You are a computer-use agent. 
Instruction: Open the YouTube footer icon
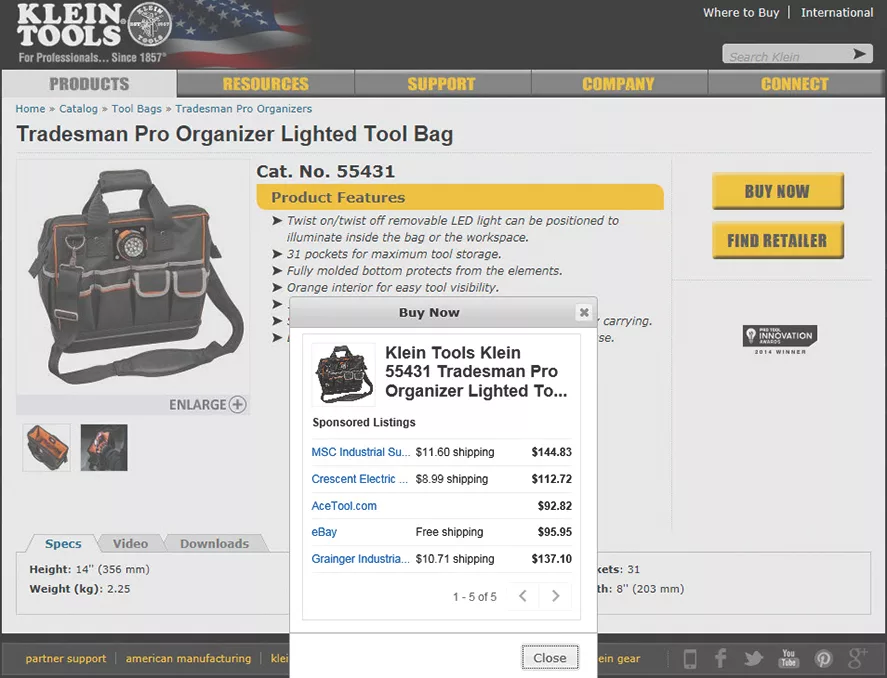tap(789, 658)
